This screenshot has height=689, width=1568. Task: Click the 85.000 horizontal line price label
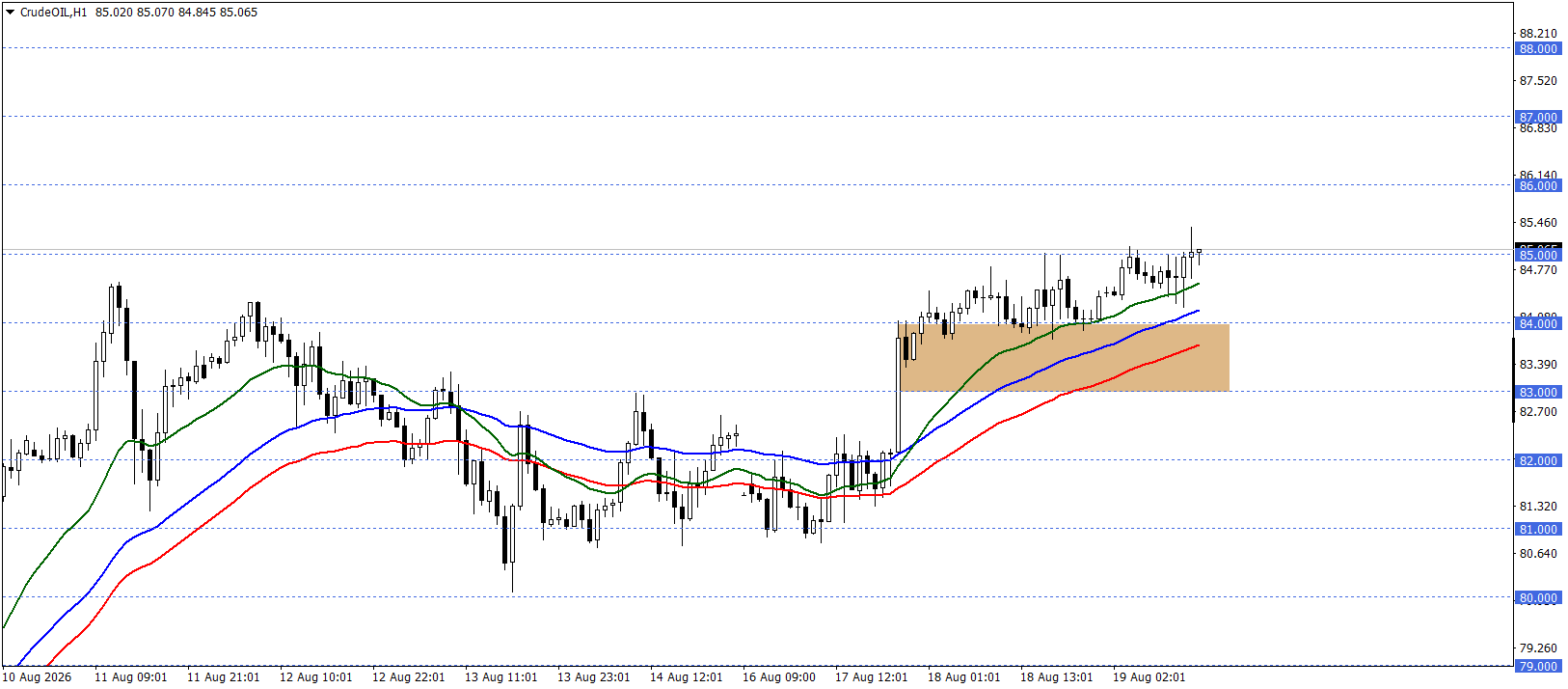[x=1538, y=256]
